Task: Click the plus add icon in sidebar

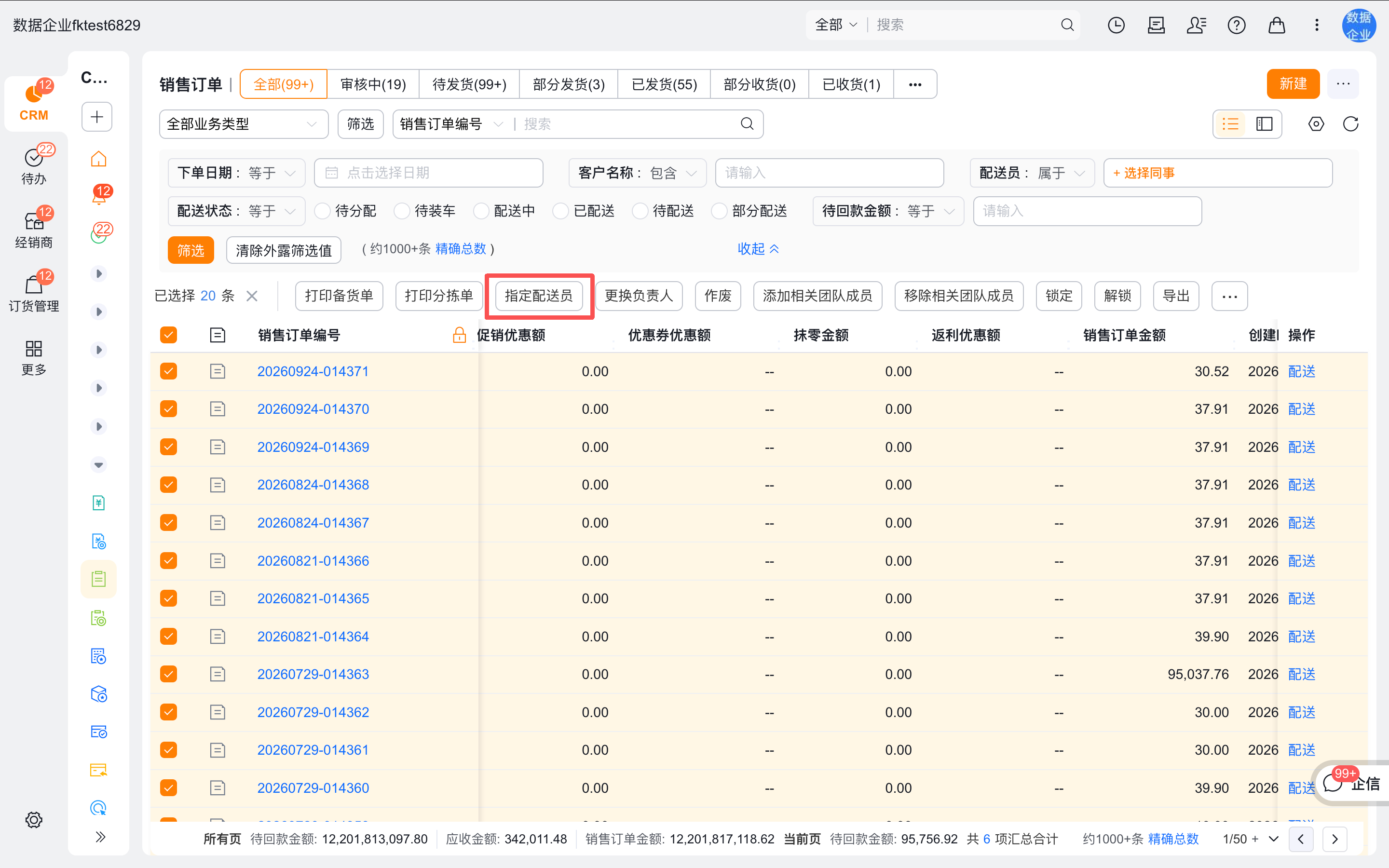Action: [x=97, y=117]
